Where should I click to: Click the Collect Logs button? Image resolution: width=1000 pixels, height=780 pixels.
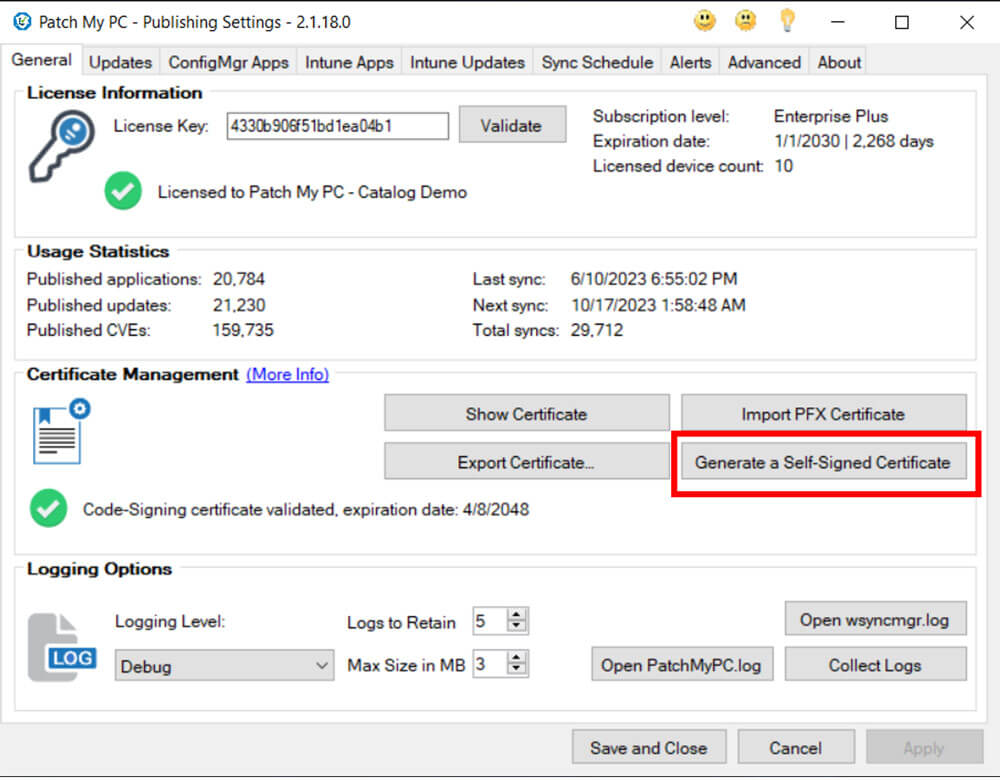[x=875, y=665]
